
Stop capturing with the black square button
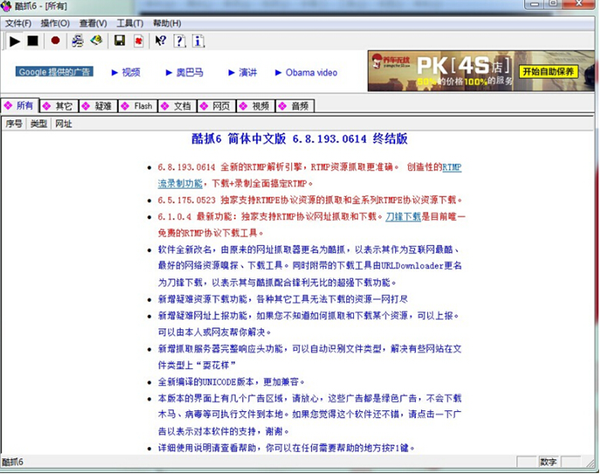[x=33, y=41]
